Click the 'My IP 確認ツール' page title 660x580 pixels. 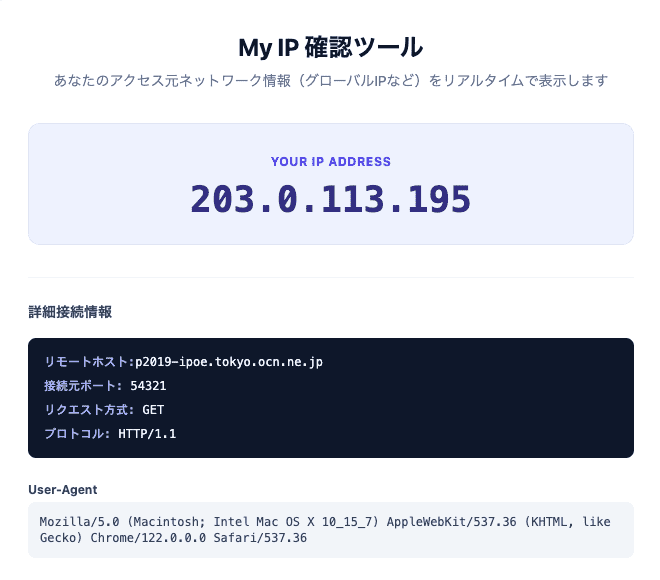point(330,47)
